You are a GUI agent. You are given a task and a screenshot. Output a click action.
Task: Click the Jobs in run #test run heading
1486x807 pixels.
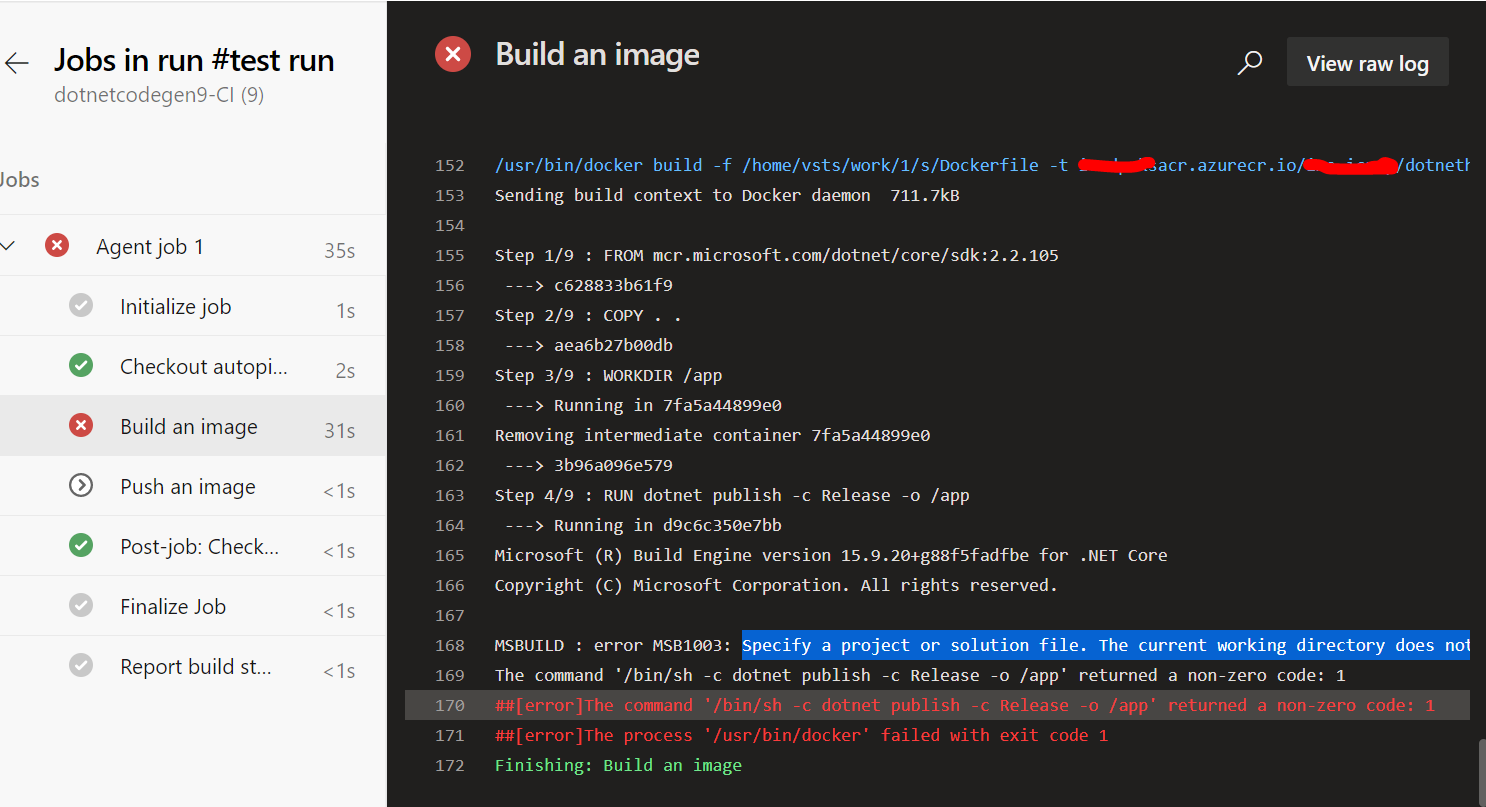pyautogui.click(x=194, y=60)
